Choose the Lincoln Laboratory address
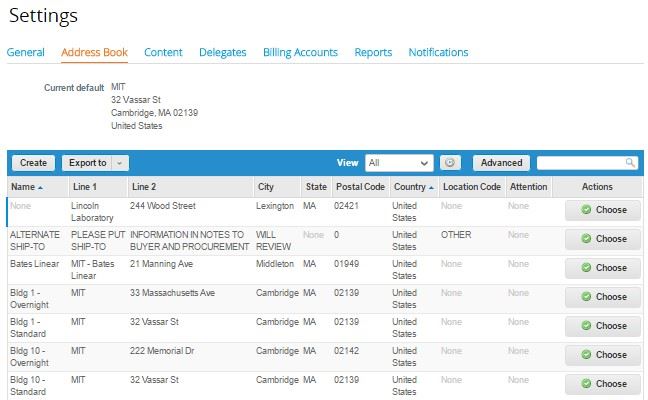Viewport: 648px width, 400px height. tap(602, 210)
